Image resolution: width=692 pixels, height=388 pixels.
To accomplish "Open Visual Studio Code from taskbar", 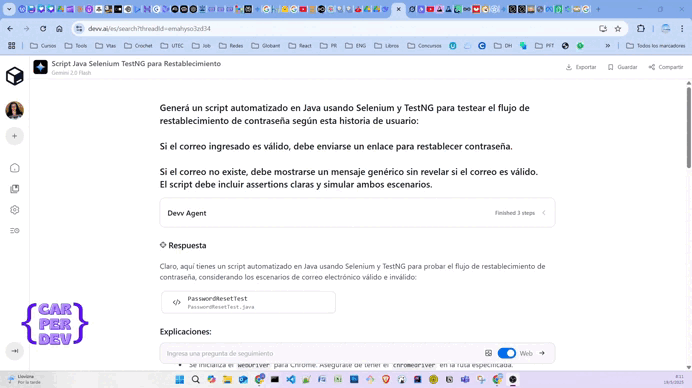I will click(x=290, y=380).
